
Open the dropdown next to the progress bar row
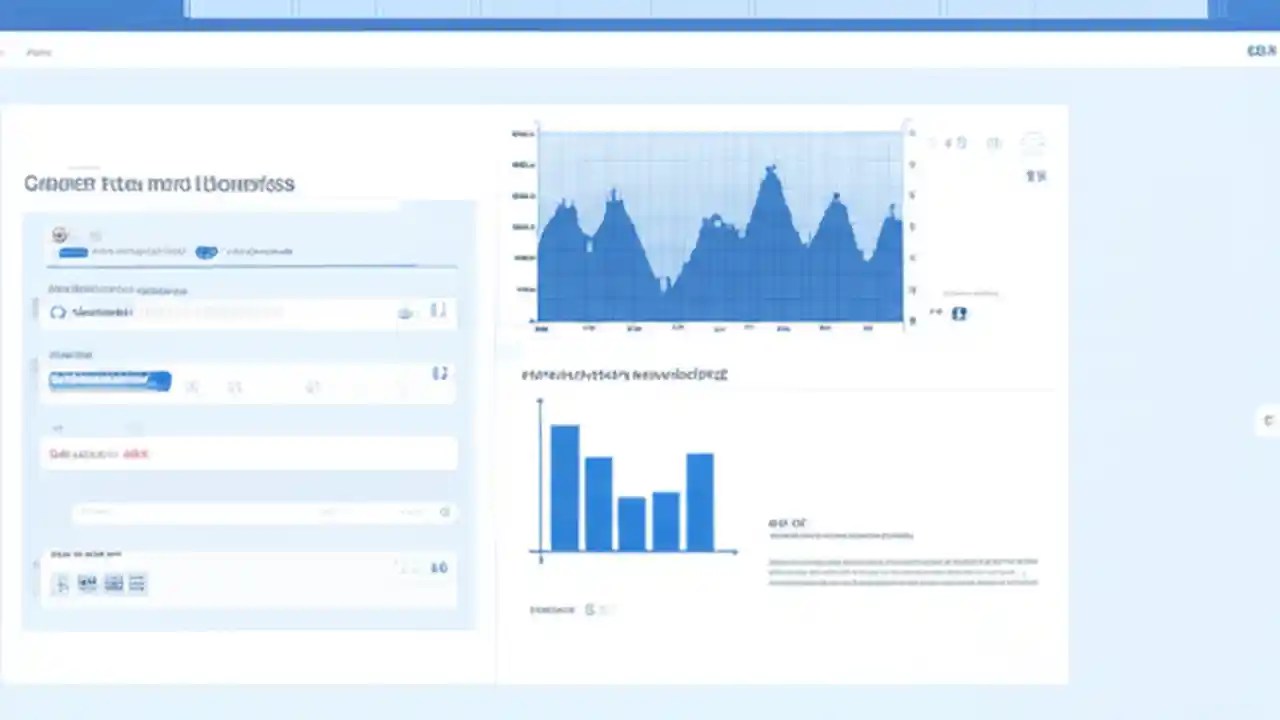[440, 373]
